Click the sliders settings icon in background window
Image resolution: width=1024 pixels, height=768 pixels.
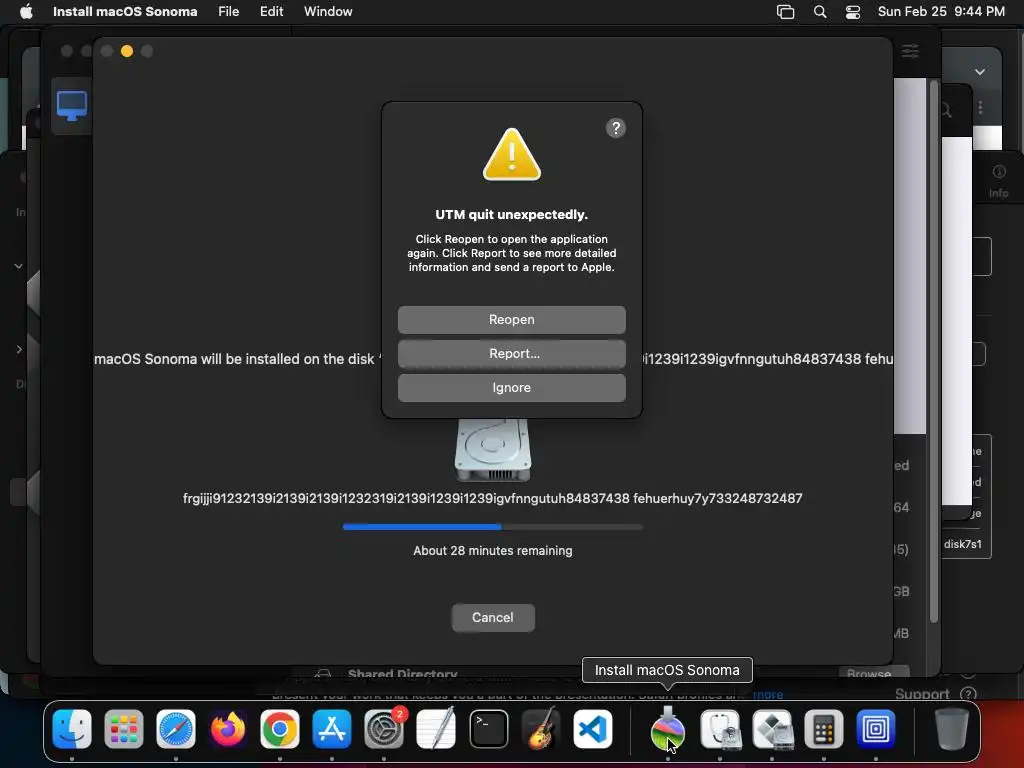click(x=910, y=51)
